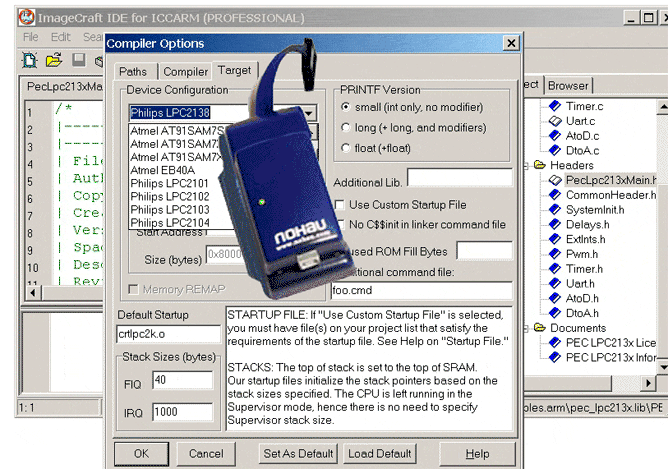Viewport: 668px width, 469px height.
Task: Click the Uart.c file icon
Action: coord(555,121)
